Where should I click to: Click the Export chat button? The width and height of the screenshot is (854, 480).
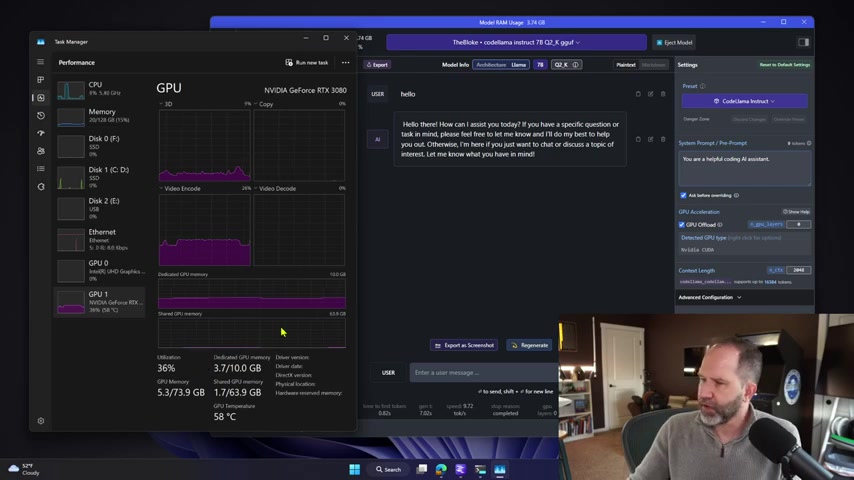pos(377,65)
